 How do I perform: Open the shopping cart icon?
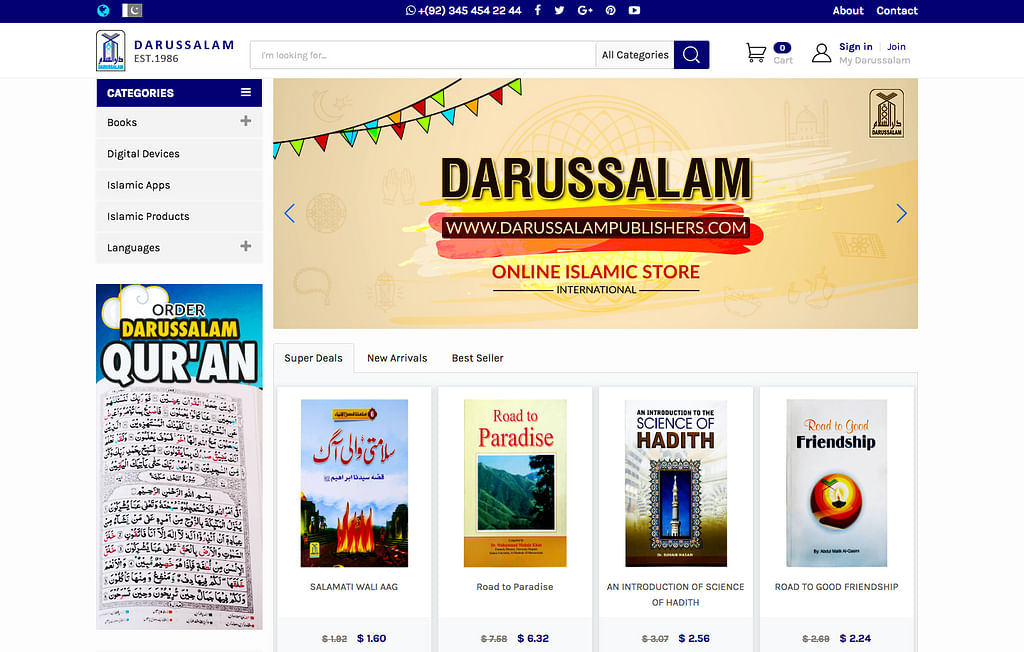[x=756, y=53]
